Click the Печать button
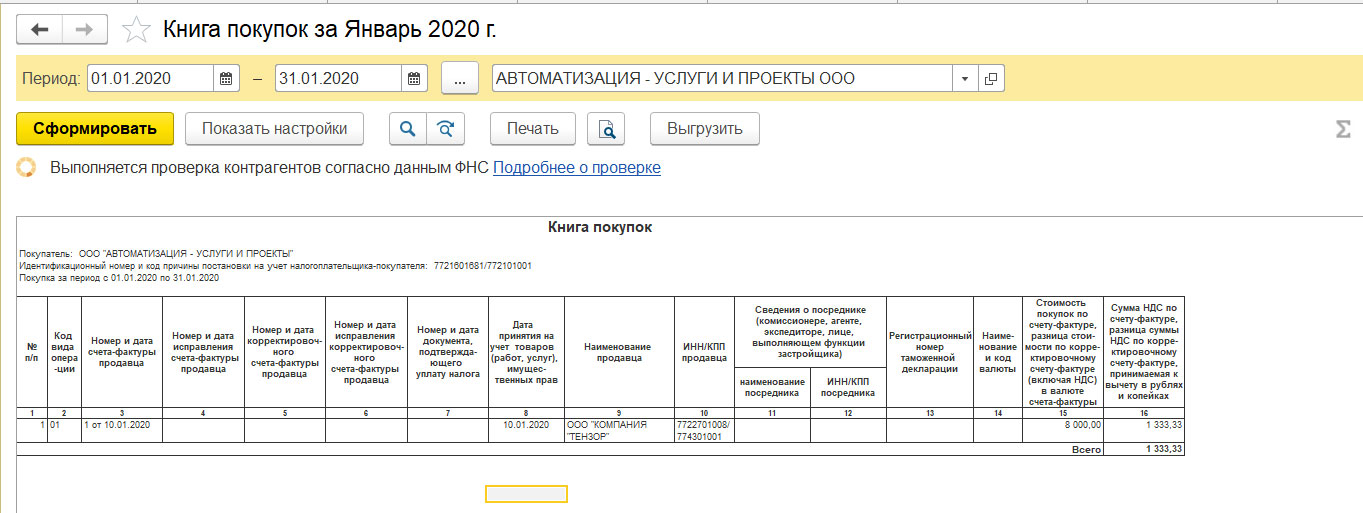Viewport: 1363px width, 513px height. (532, 129)
